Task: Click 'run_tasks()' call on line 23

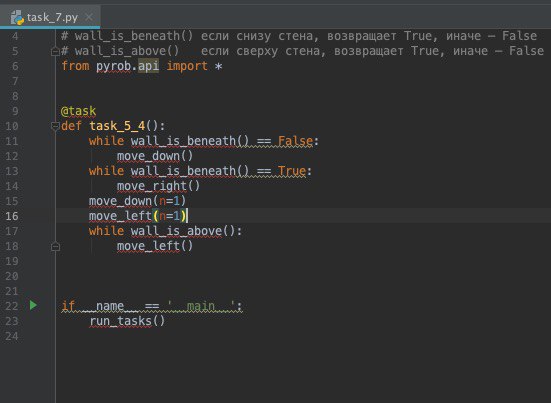Action: point(127,321)
